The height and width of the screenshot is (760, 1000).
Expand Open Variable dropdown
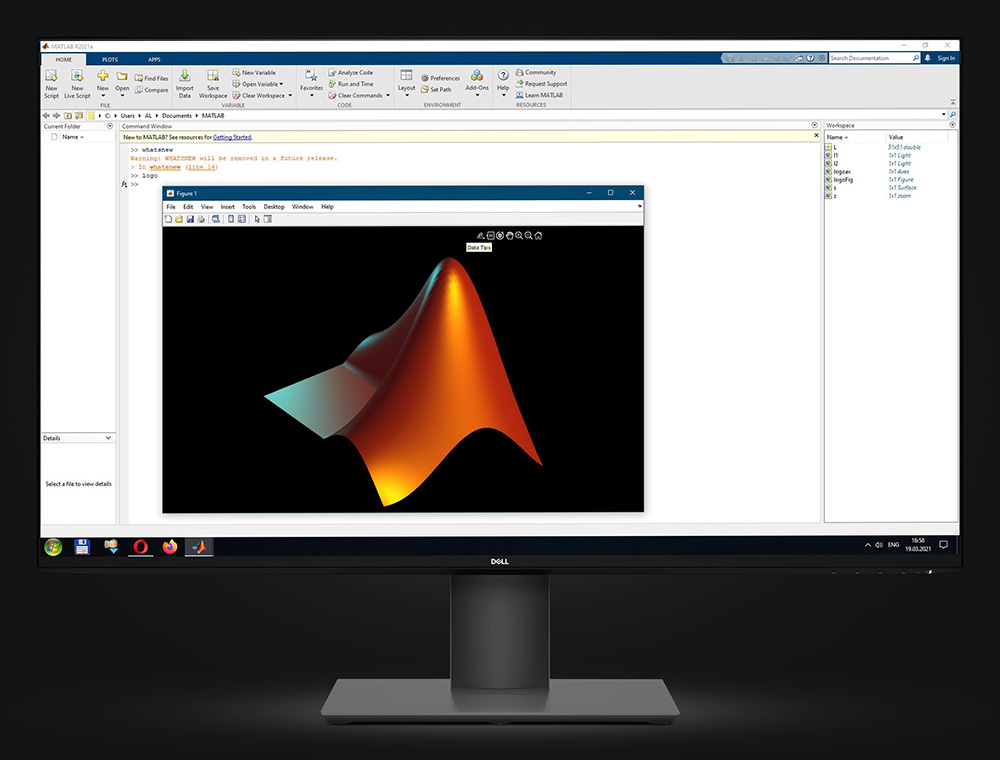point(281,84)
